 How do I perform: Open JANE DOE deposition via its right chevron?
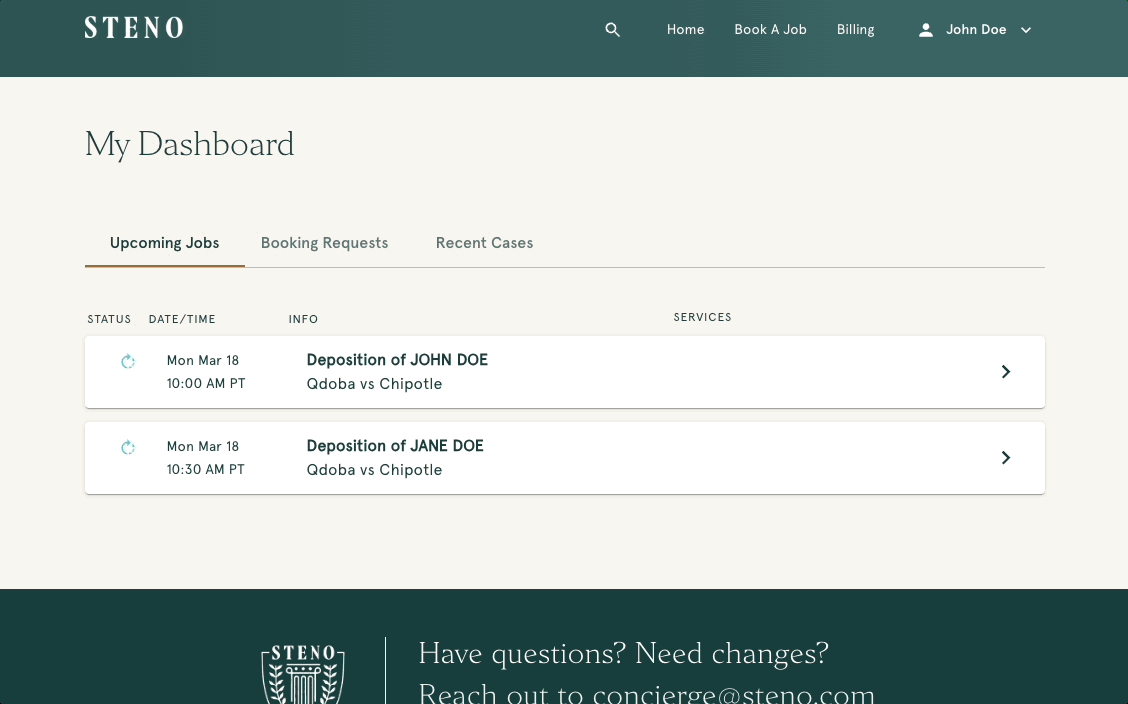(x=1006, y=458)
